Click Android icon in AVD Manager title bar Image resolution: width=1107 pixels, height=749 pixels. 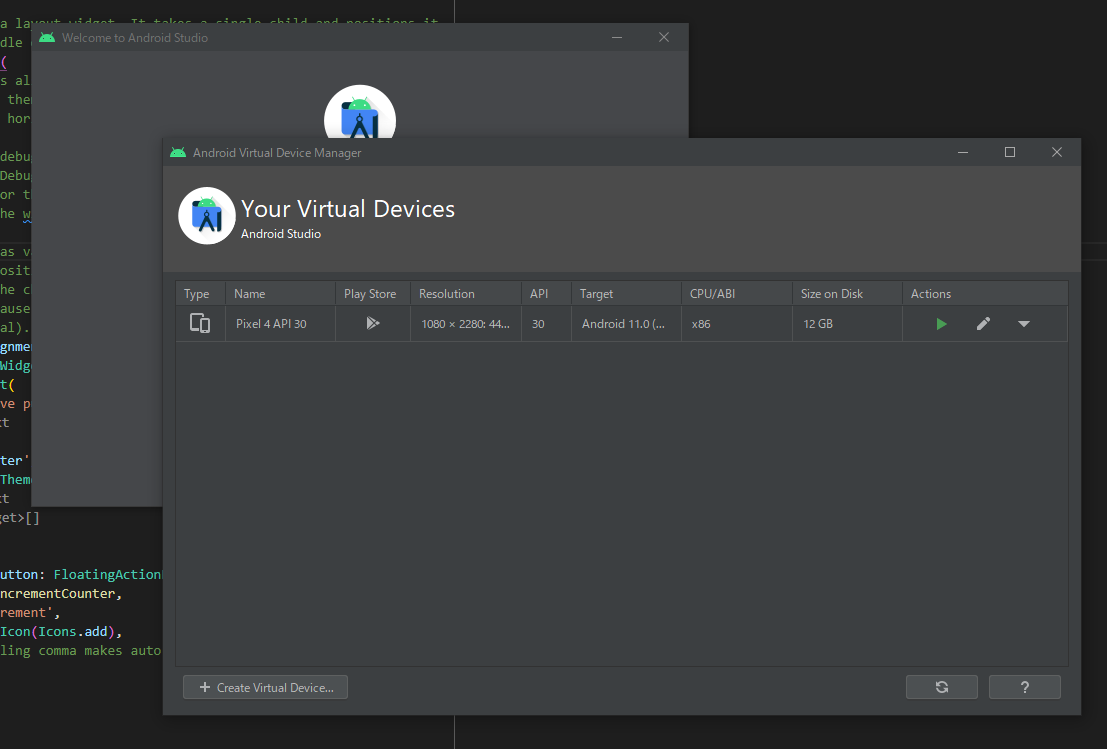coord(178,152)
